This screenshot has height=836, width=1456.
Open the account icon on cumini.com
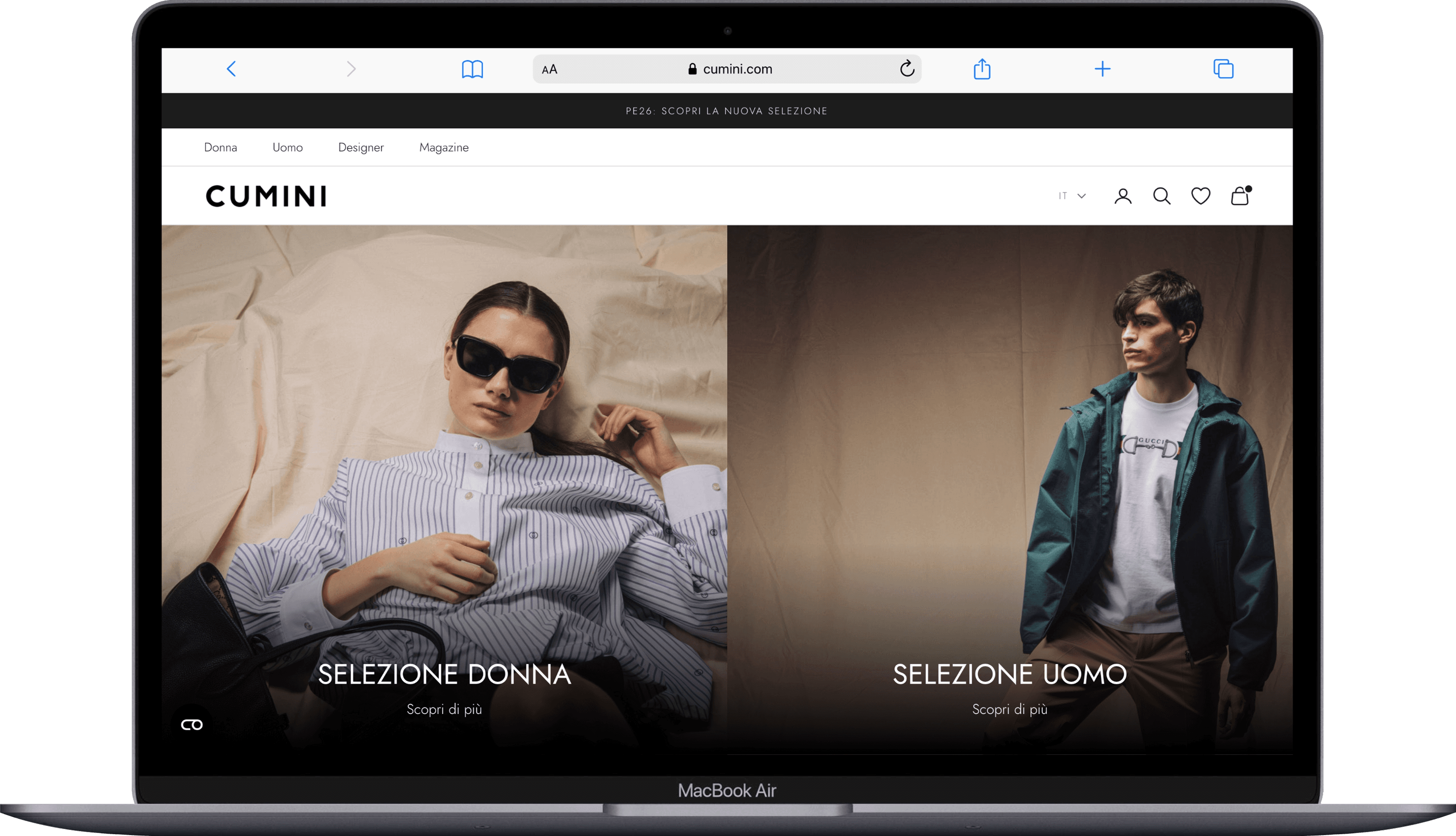click(1123, 196)
